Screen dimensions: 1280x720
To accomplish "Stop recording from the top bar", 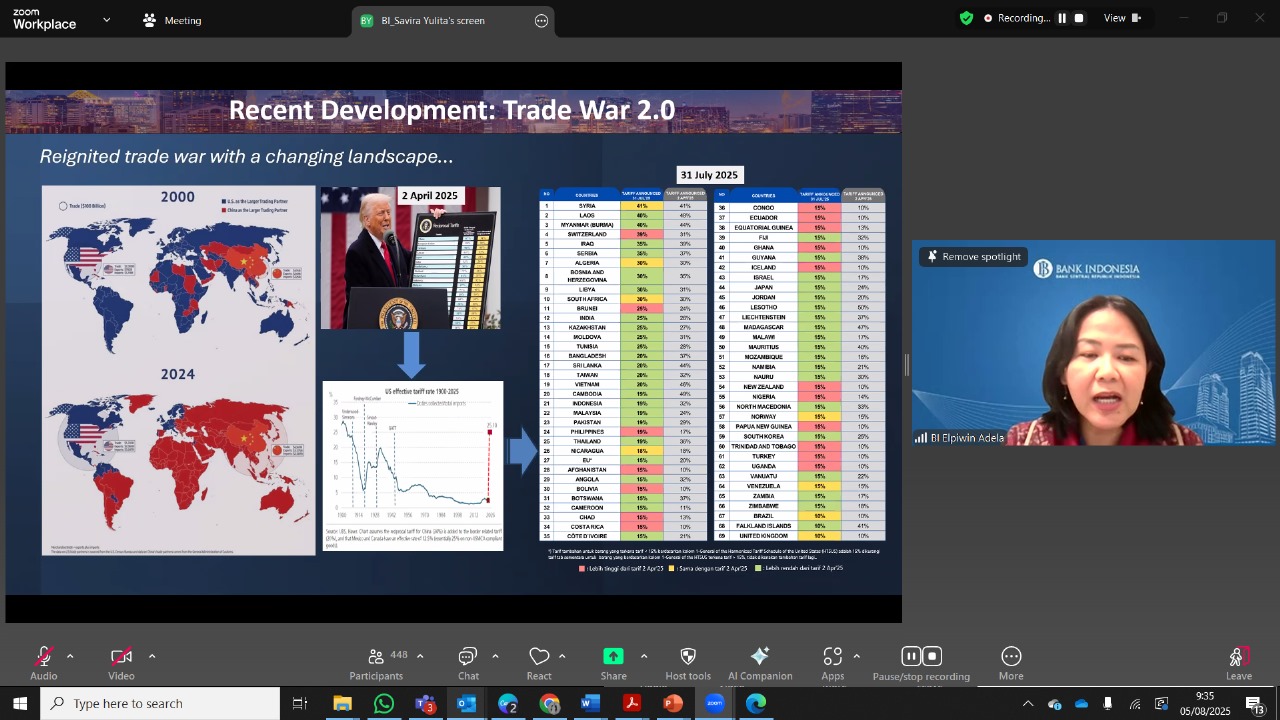I will point(1079,18).
